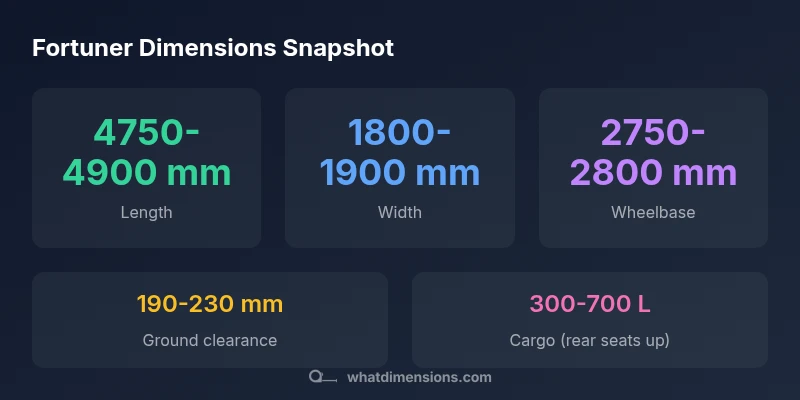This screenshot has height=400, width=800.
Task: Select the yellow "190-230 mm" value
Action: pyautogui.click(x=210, y=304)
